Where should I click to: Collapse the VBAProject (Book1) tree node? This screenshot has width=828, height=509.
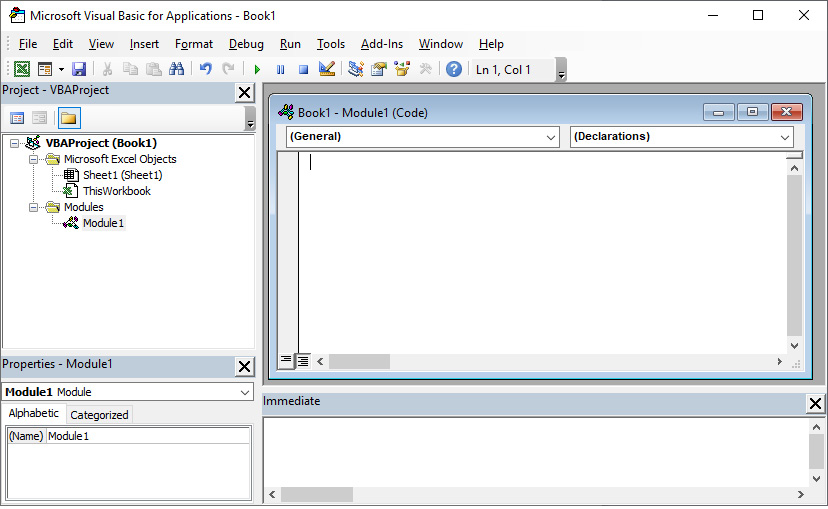point(14,143)
